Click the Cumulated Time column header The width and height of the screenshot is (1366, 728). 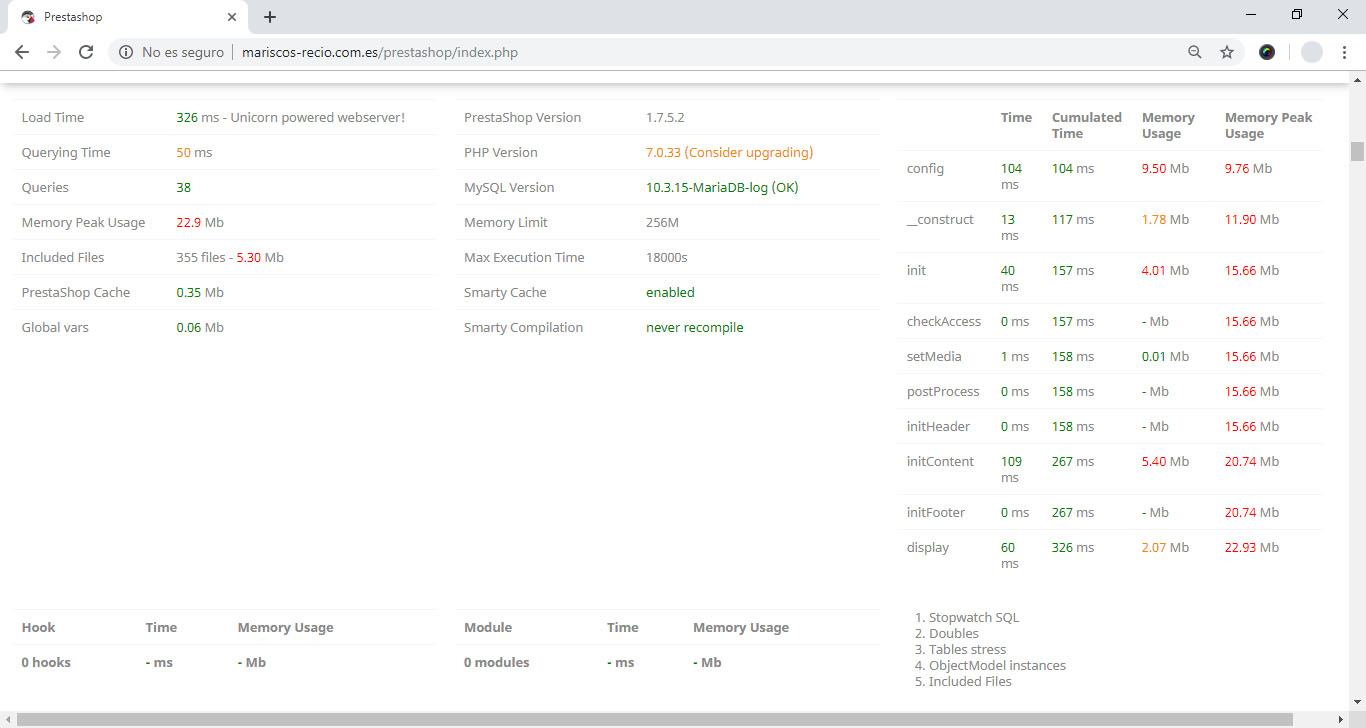point(1087,126)
